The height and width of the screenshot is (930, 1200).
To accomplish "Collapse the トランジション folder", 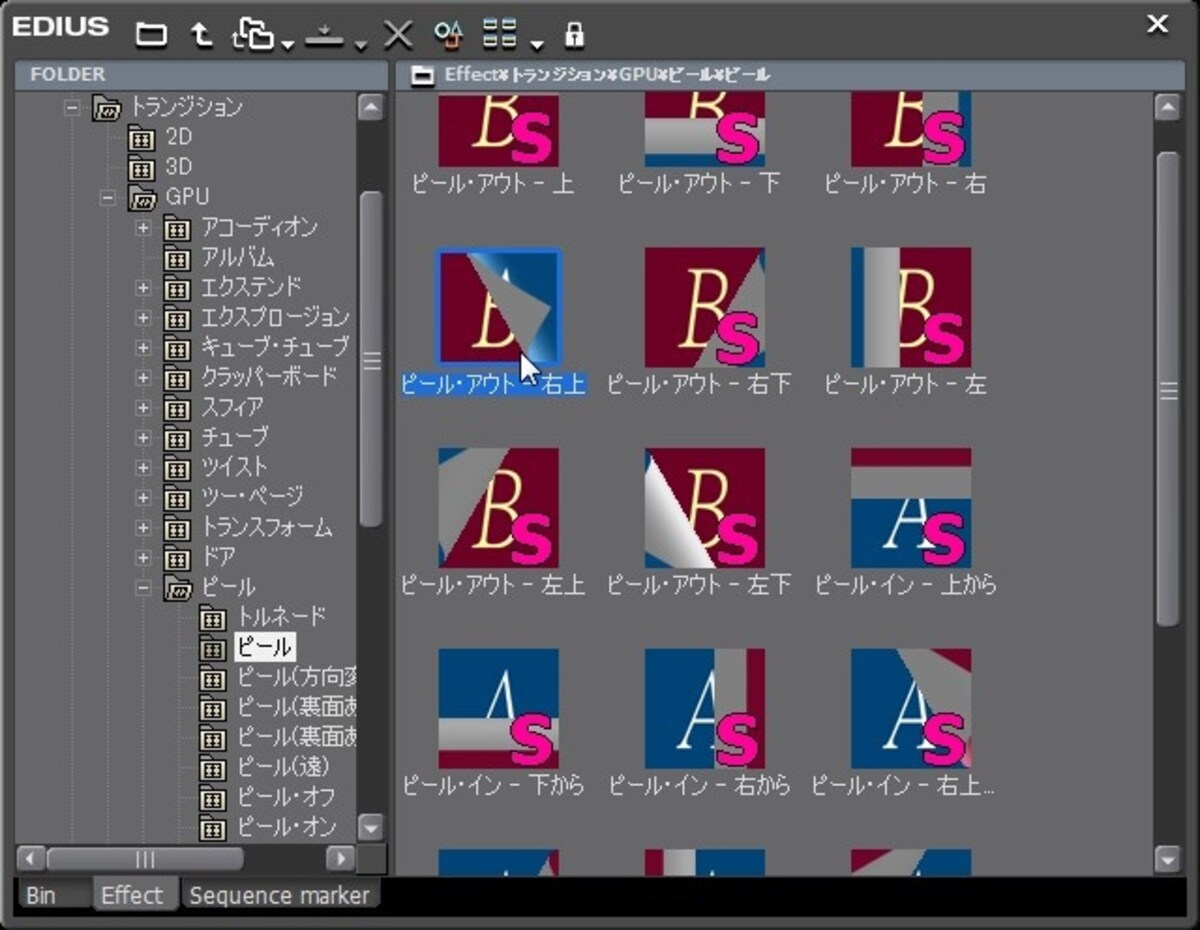I will click(72, 107).
